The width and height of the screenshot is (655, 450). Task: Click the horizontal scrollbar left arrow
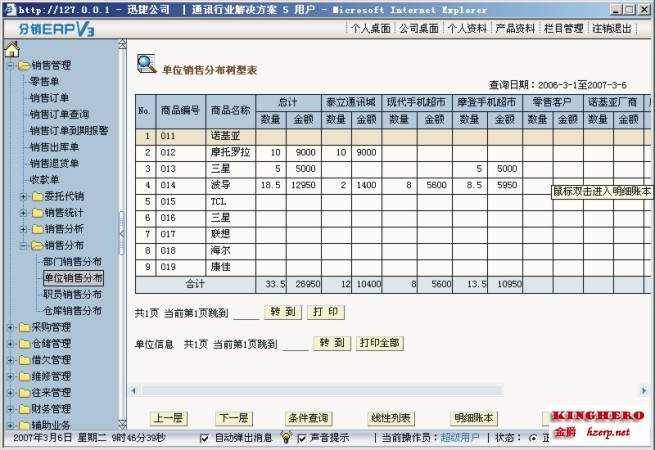point(134,391)
